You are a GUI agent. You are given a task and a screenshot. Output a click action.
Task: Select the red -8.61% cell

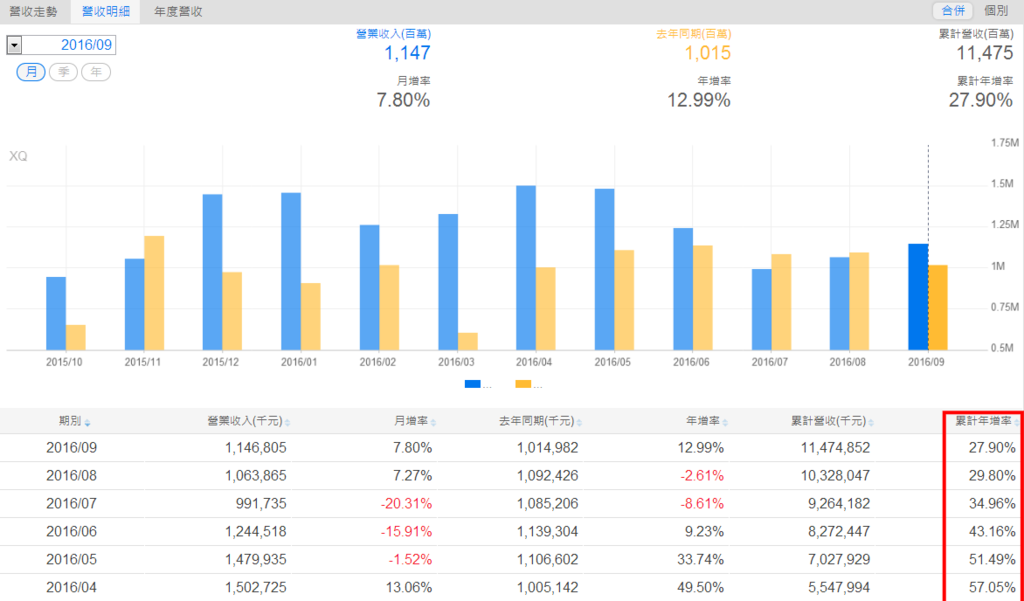tap(702, 504)
